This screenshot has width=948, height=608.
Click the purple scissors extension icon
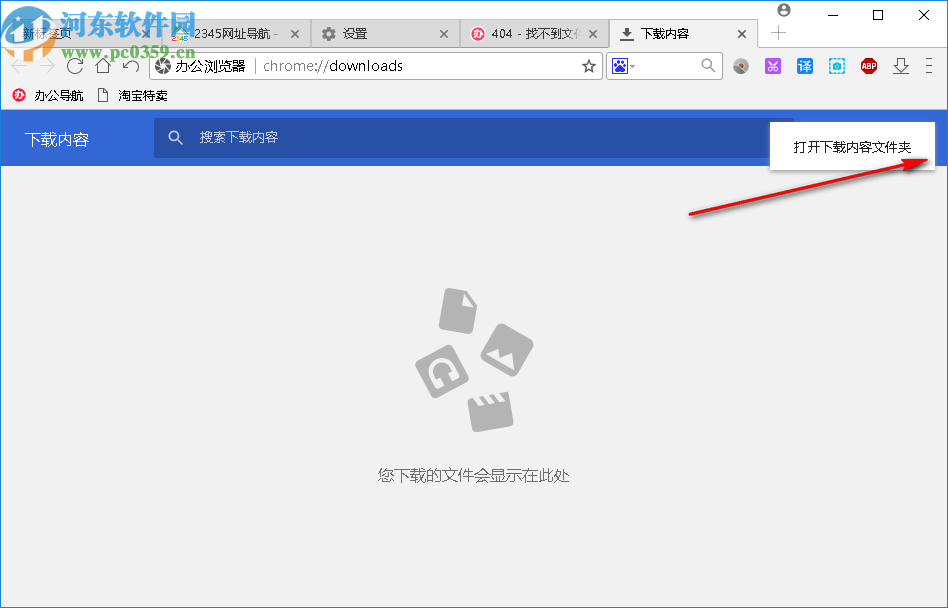click(773, 66)
